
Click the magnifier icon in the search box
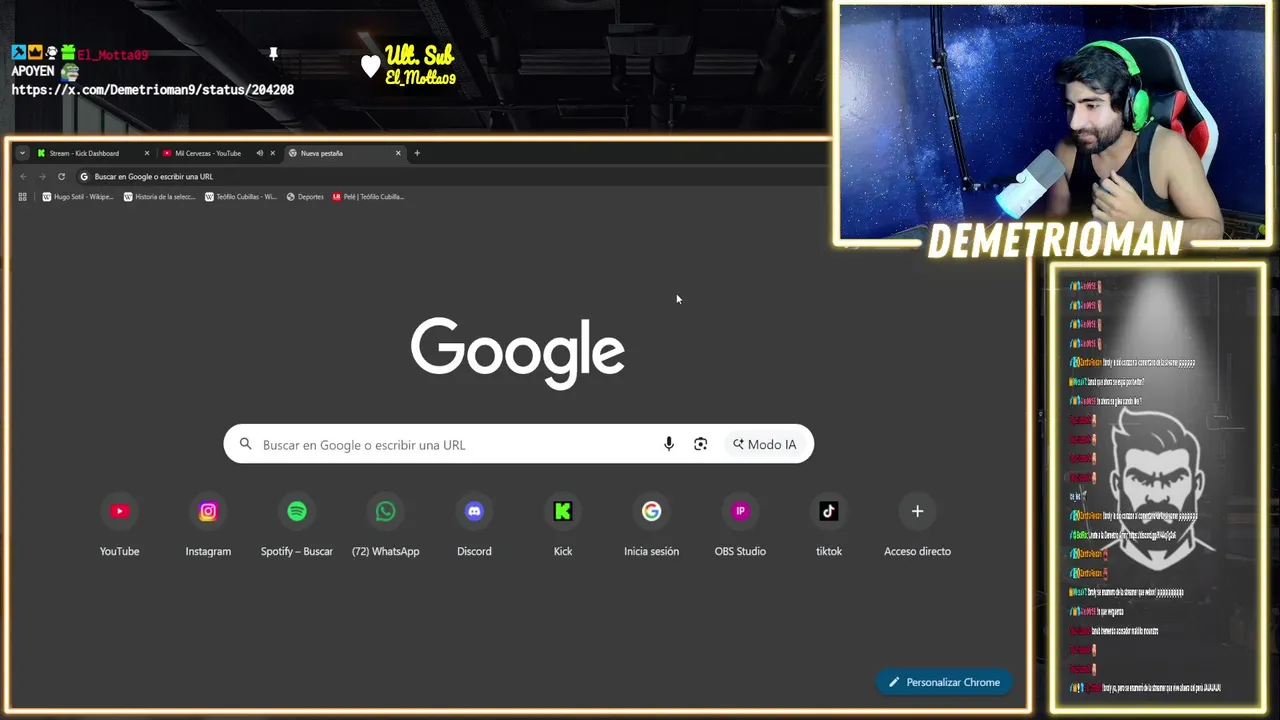tap(245, 444)
